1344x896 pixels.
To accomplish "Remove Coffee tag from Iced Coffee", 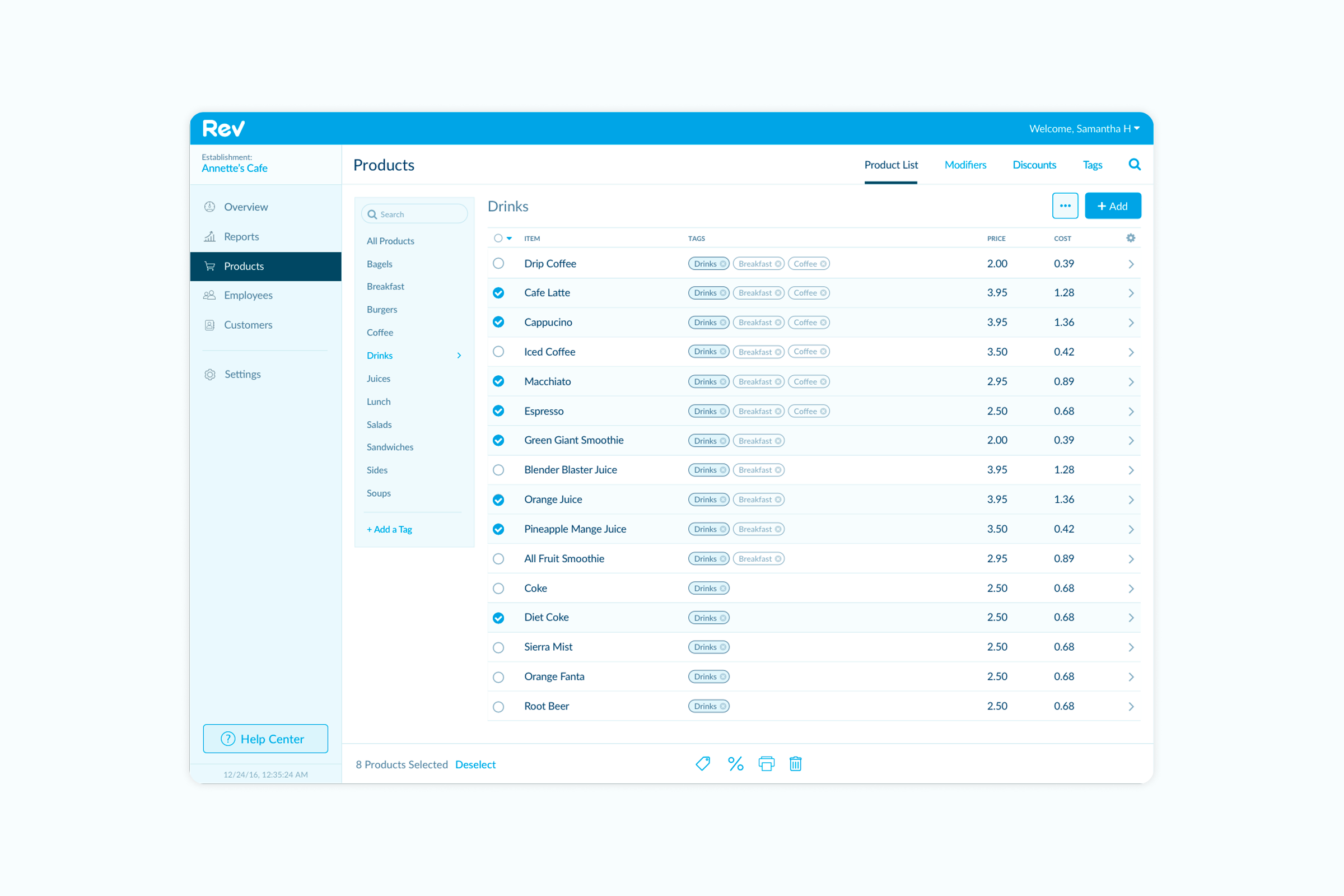I will [x=823, y=352].
